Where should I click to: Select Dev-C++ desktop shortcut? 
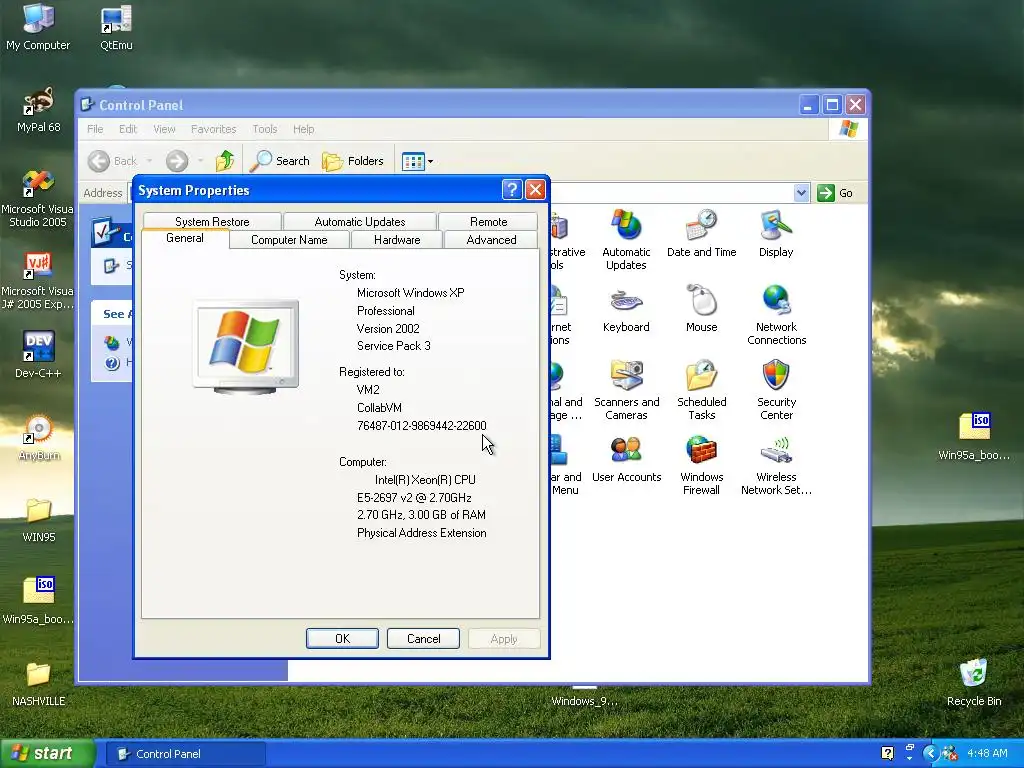click(38, 355)
